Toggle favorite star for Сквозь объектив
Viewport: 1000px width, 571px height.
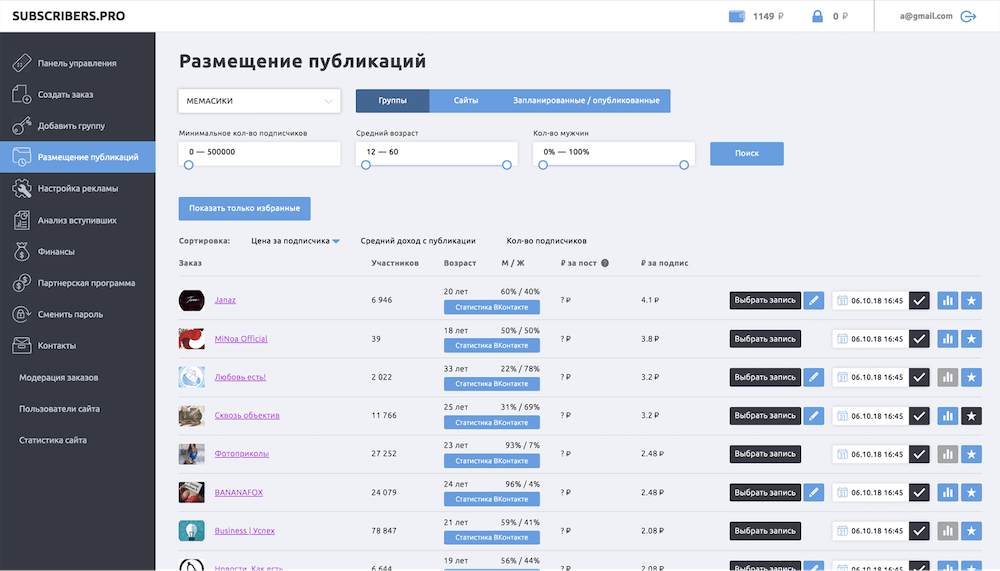(x=971, y=416)
